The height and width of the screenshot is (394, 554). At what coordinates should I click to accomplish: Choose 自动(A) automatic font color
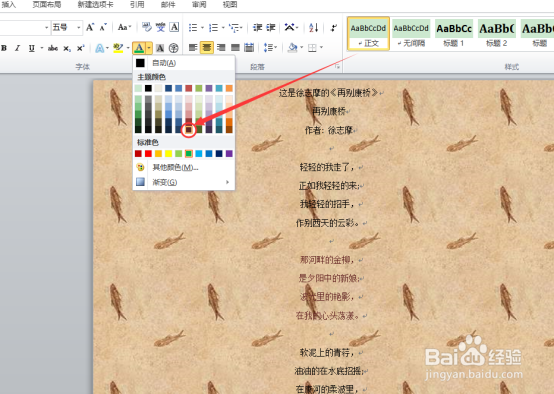tap(183, 63)
